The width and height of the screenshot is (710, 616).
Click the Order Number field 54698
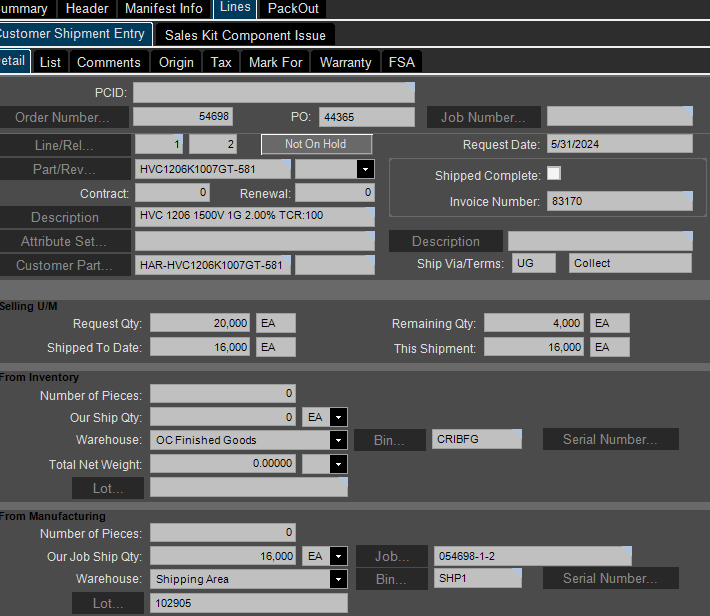[x=182, y=117]
